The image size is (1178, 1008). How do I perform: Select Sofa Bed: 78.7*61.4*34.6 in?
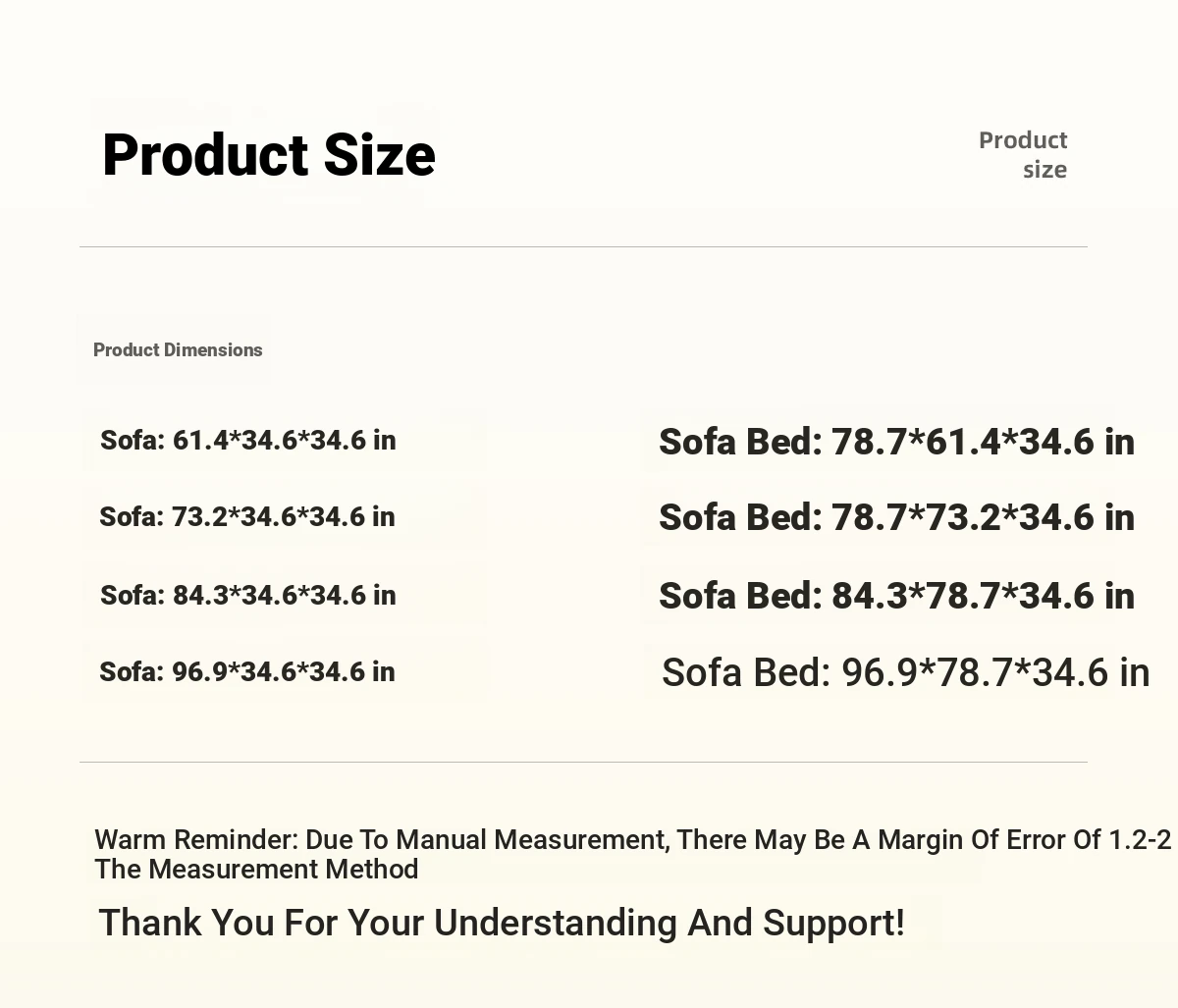pos(896,443)
